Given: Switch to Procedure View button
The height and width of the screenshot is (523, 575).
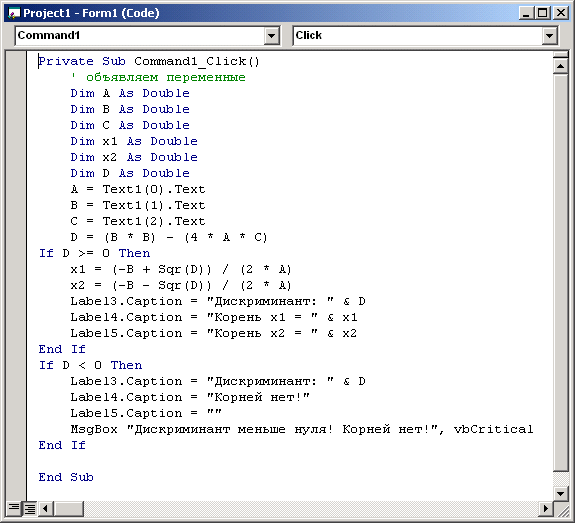Looking at the screenshot, I should pyautogui.click(x=14, y=508).
